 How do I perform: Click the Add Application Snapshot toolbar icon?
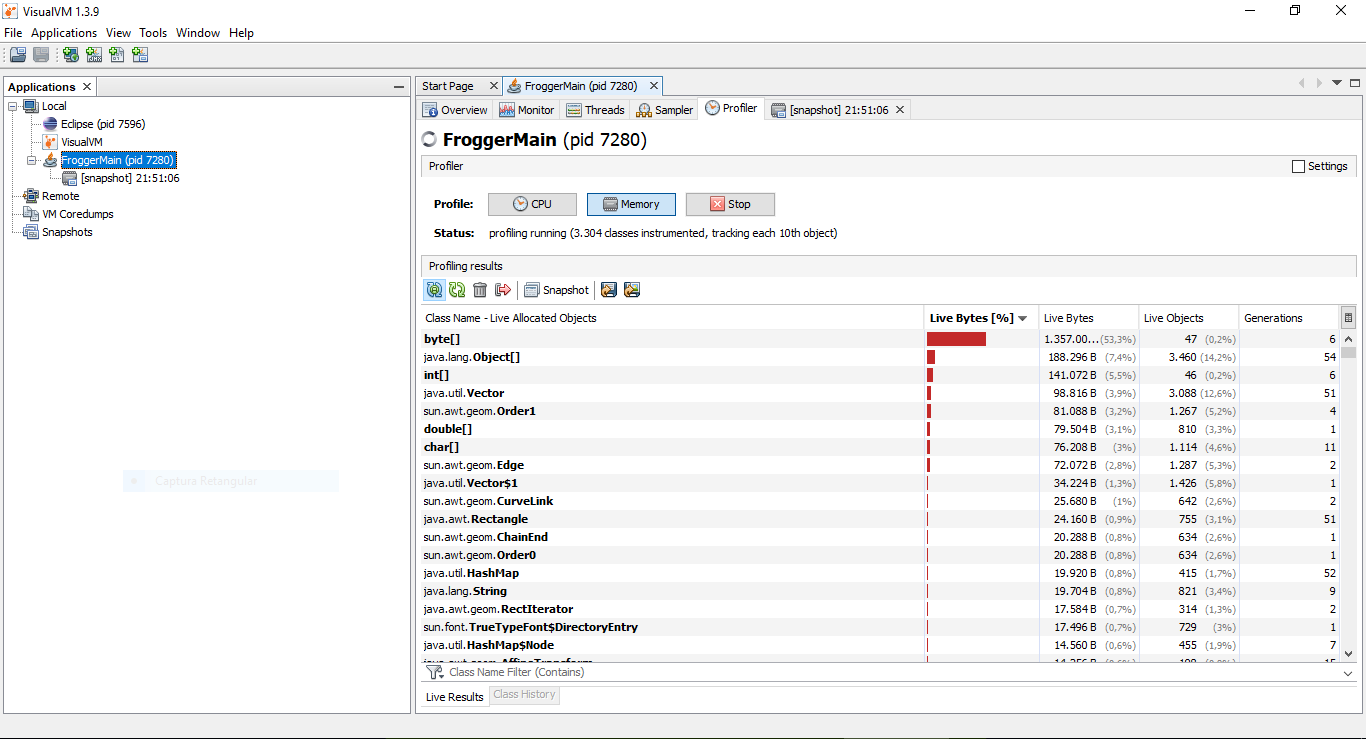140,55
